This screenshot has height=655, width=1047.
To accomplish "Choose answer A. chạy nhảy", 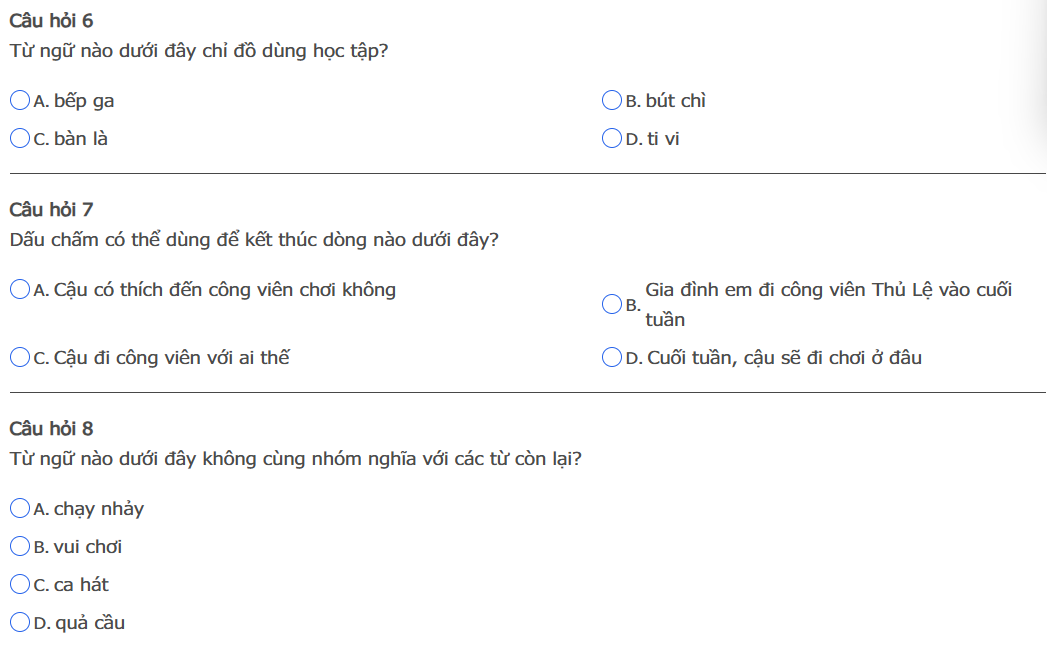I will click(20, 509).
